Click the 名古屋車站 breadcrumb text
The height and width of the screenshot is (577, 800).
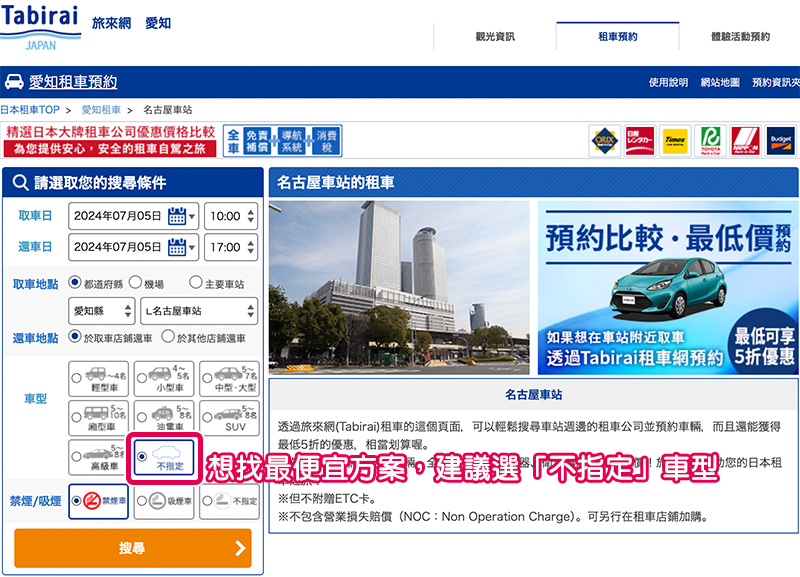coord(167,110)
